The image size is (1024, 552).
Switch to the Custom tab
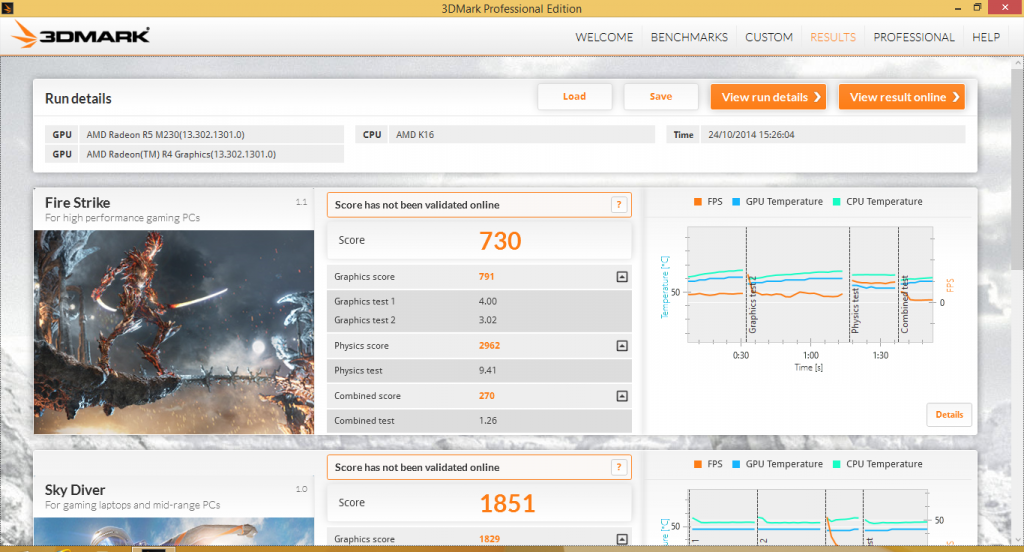click(769, 37)
